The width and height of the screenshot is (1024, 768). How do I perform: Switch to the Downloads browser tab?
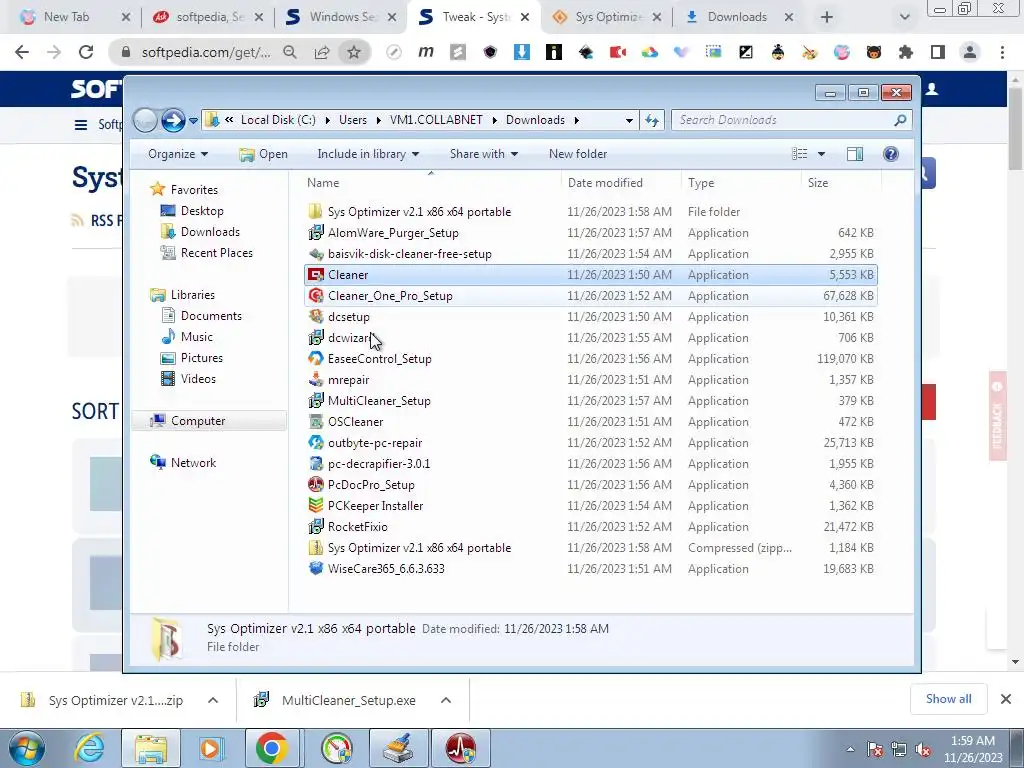[737, 17]
